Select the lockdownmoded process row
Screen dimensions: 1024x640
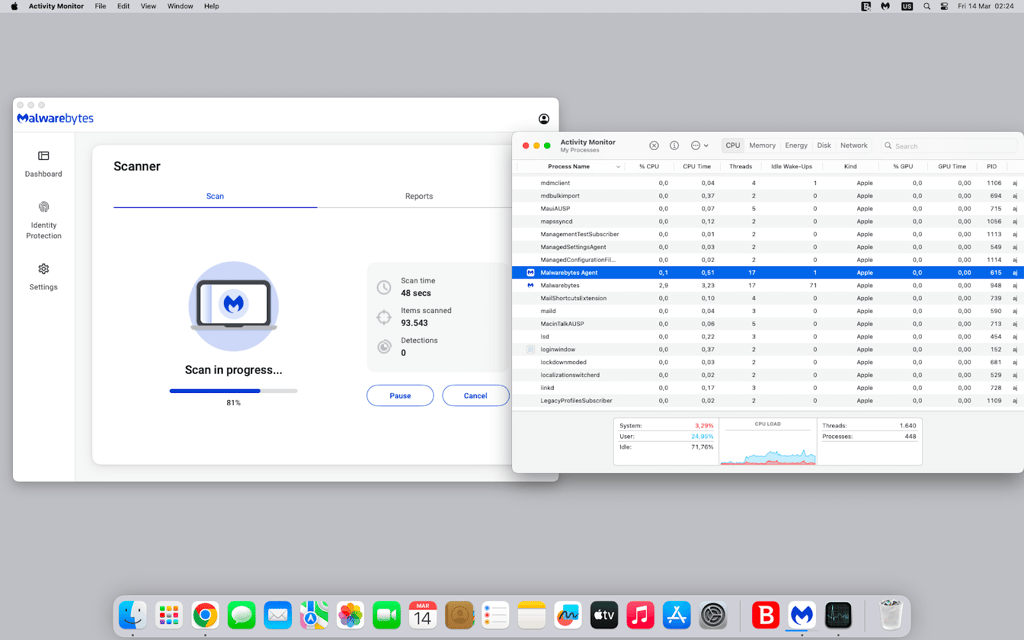click(768, 362)
